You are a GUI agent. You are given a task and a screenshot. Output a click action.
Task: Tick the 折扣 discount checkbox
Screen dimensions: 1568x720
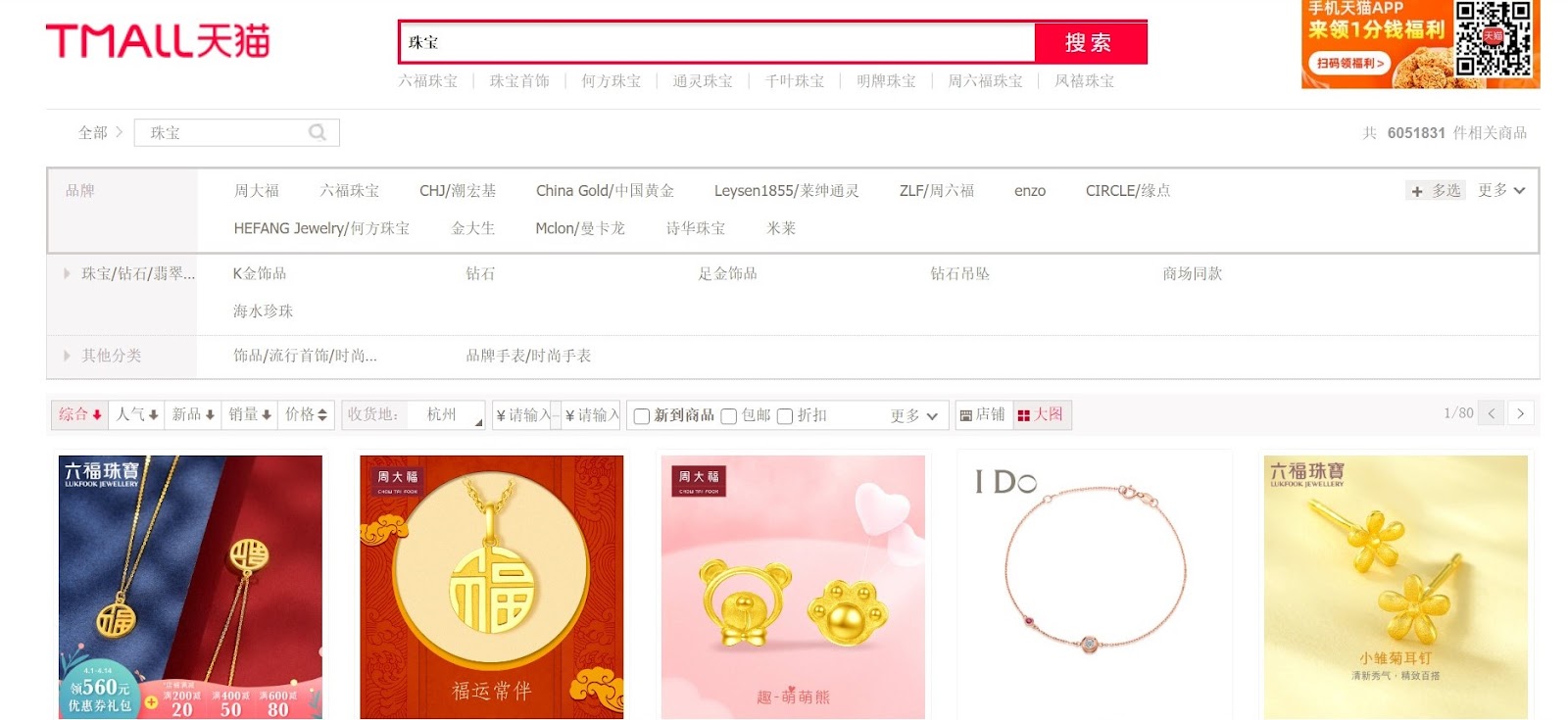(784, 416)
